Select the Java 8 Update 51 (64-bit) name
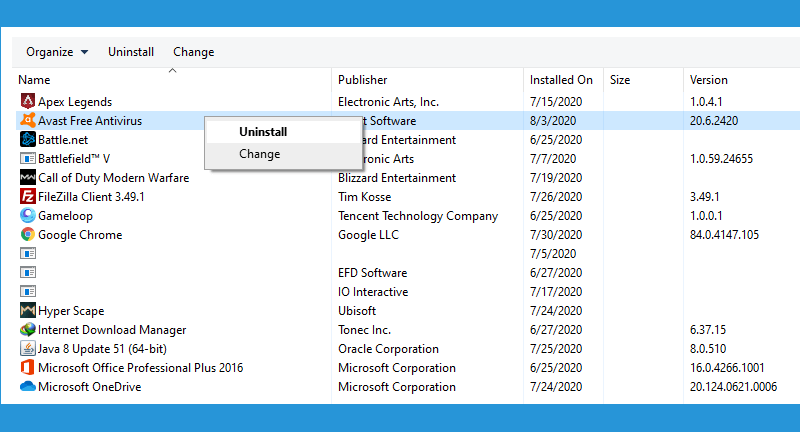Screen dimensions: 800x432 click(102, 349)
